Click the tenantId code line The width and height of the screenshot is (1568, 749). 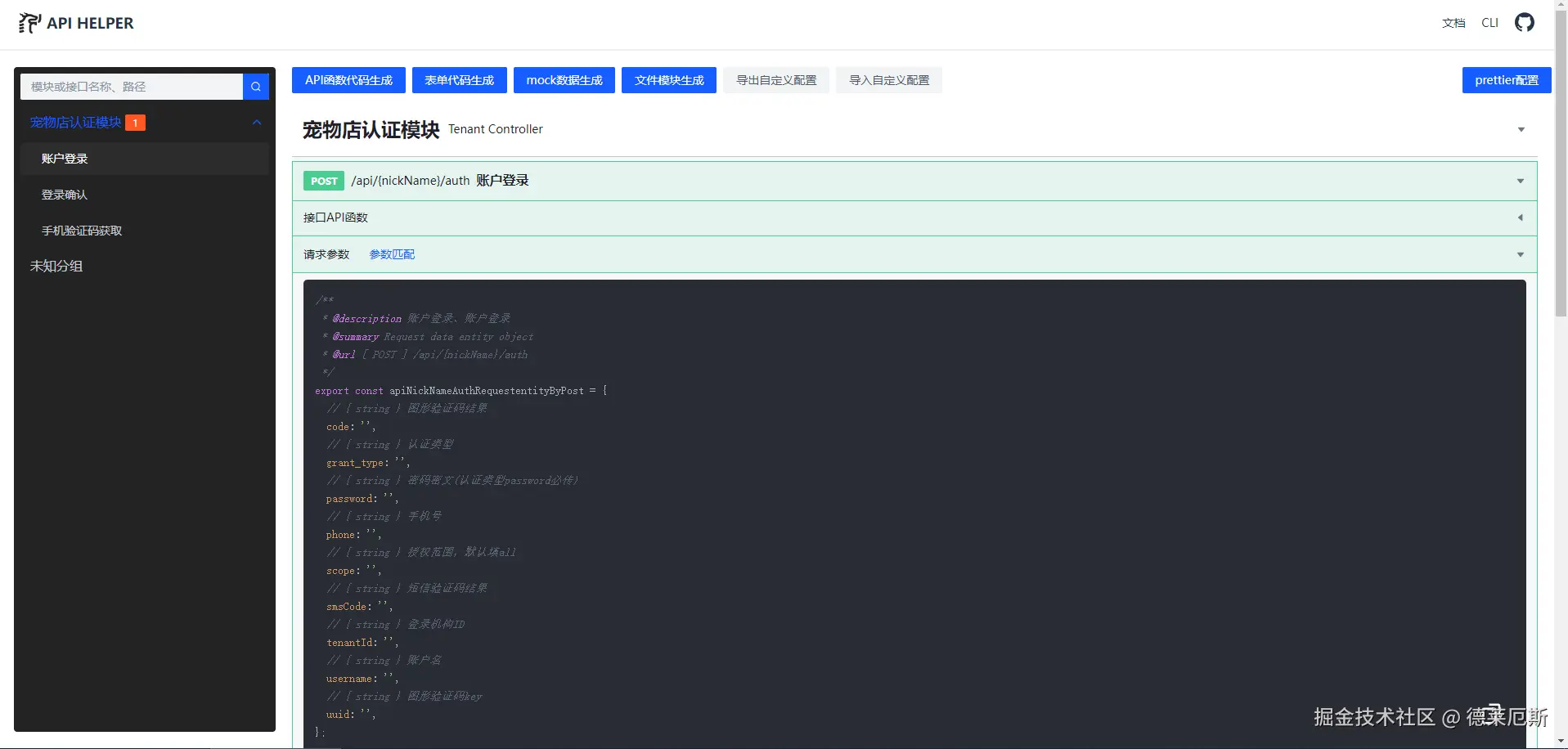(362, 643)
